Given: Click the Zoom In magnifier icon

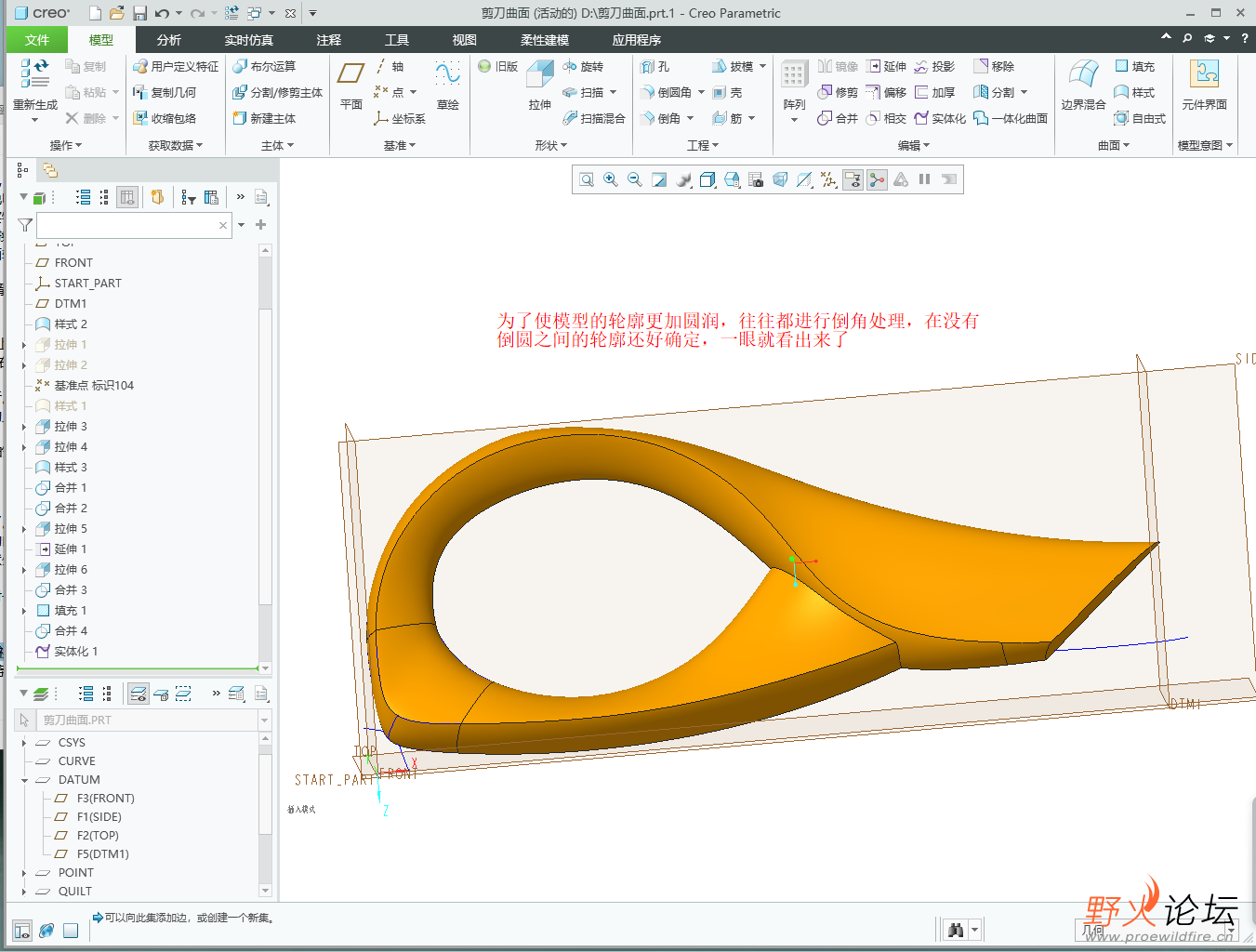Looking at the screenshot, I should coord(611,179).
